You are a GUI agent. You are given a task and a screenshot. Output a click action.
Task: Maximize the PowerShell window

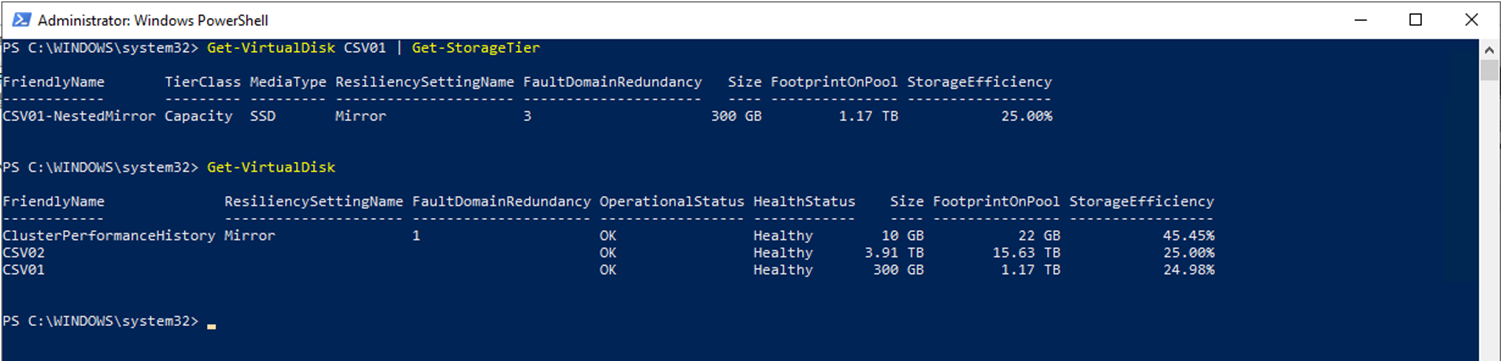coord(1415,20)
